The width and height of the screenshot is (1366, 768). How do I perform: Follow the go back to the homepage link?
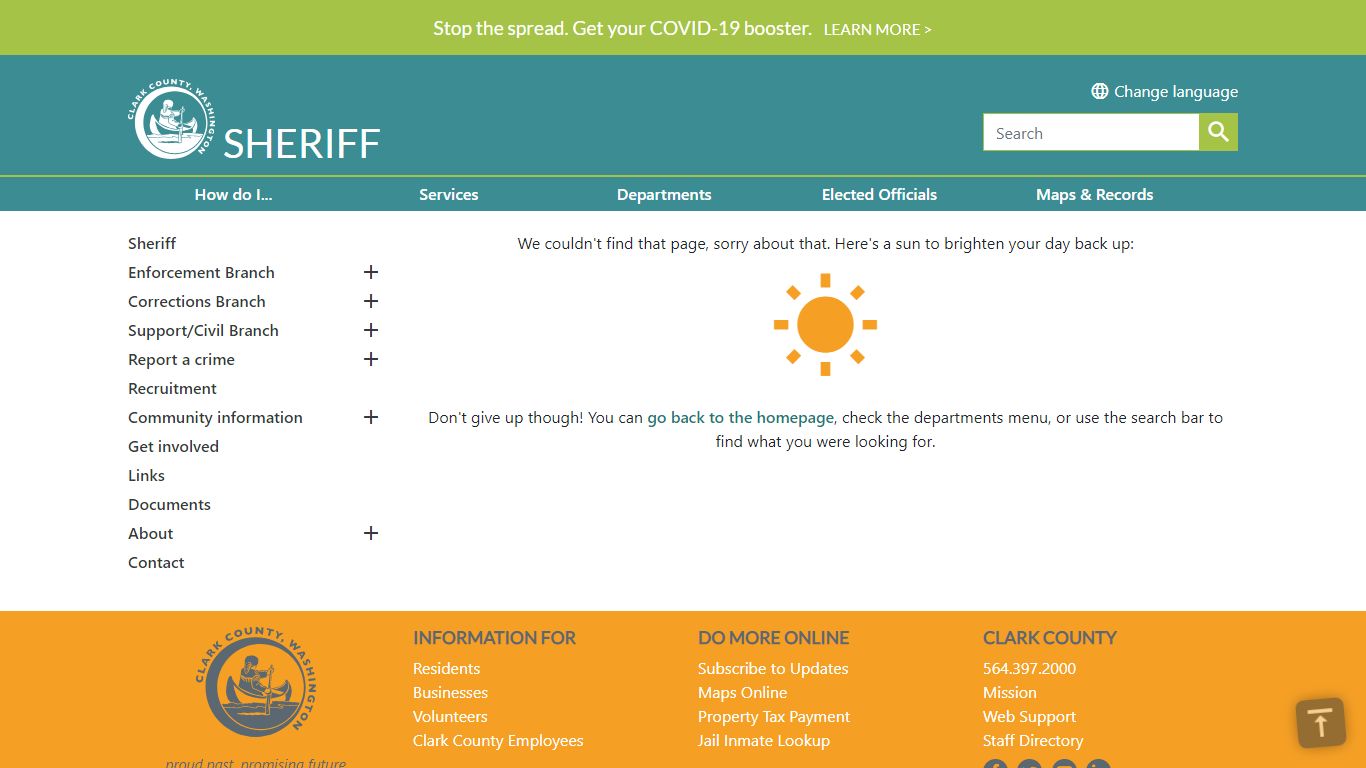pyautogui.click(x=740, y=417)
